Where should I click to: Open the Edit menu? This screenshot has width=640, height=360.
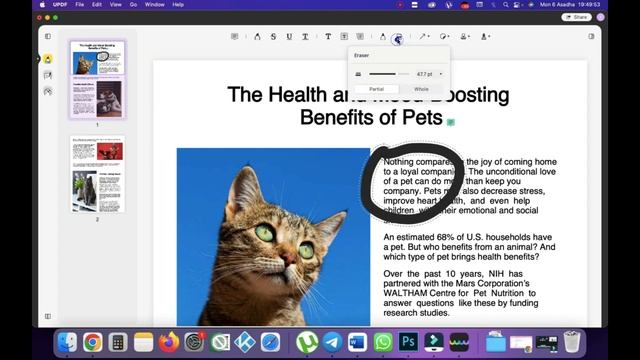tap(97, 4)
